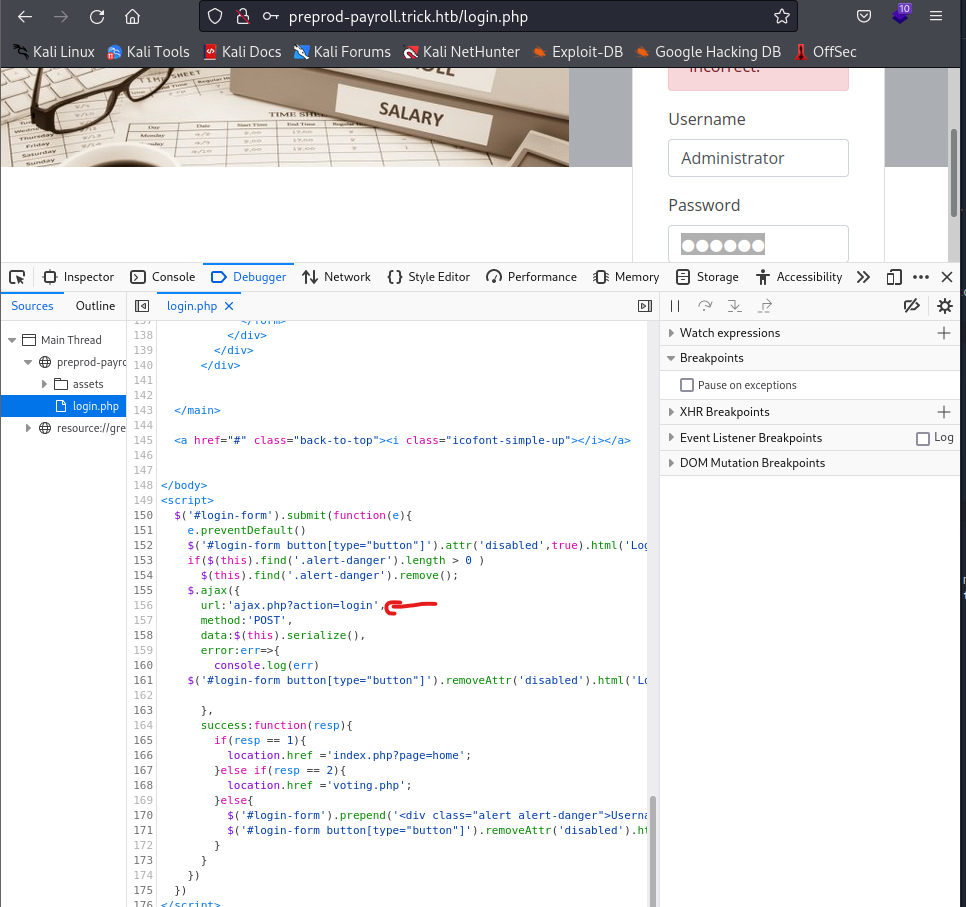Click the URL address bar
Image resolution: width=966 pixels, height=907 pixels.
[x=497, y=17]
